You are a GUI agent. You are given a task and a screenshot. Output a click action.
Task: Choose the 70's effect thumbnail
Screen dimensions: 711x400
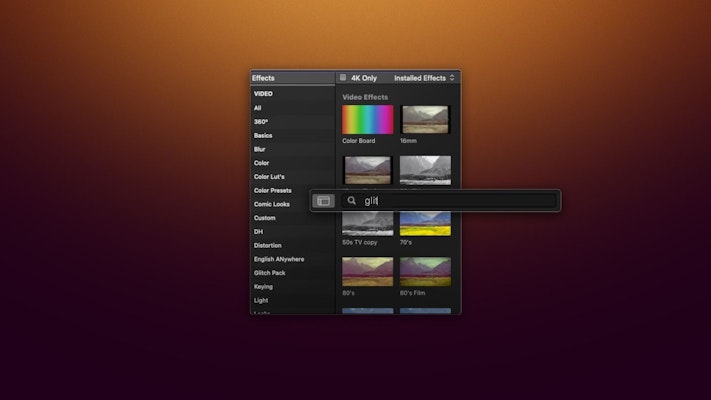425,224
